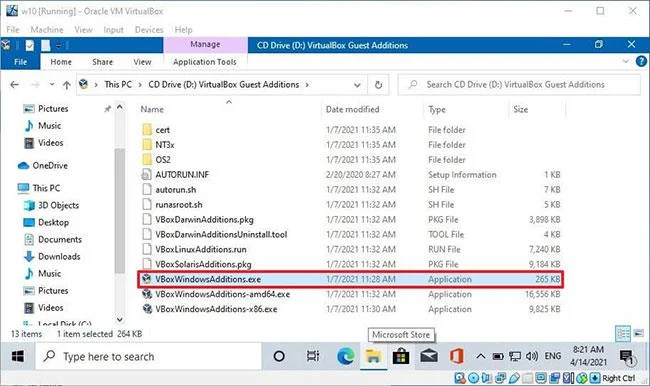
Task: Switch to the Home ribbon tab
Action: 61,62
